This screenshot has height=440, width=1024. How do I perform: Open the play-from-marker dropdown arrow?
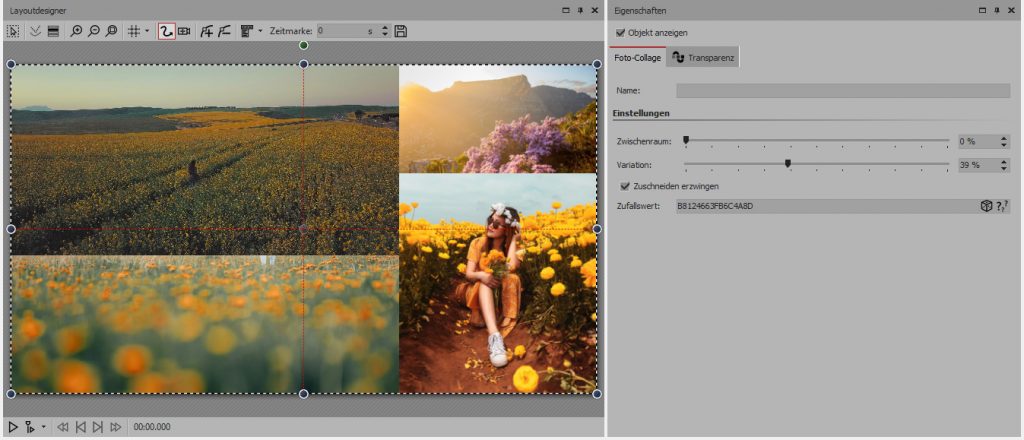click(x=43, y=427)
